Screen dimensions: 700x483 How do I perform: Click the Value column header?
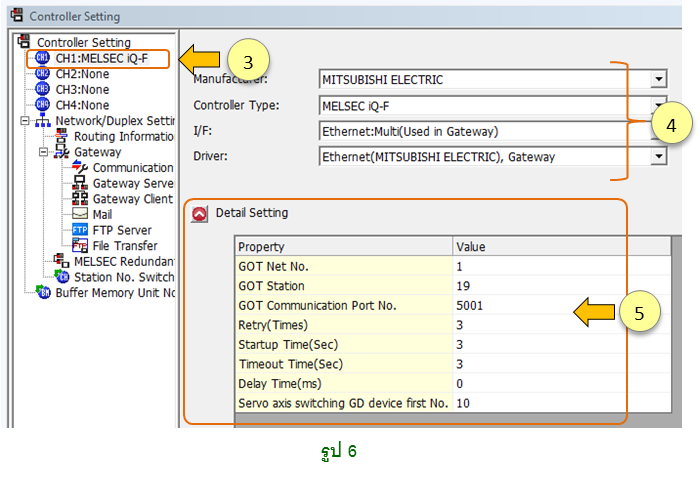pyautogui.click(x=562, y=246)
